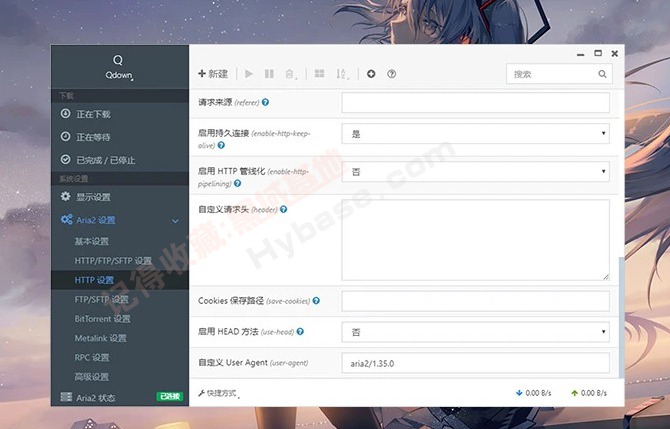Click help icon beside 自定义请求头 header
670x429 pixels.
point(283,209)
